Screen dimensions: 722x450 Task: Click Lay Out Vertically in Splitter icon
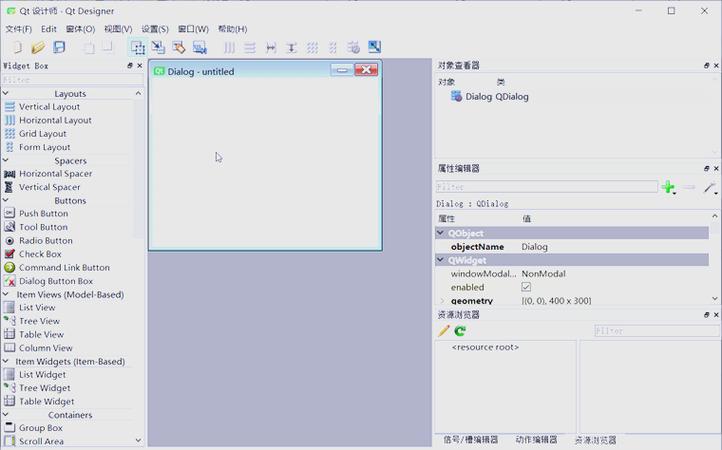tap(291, 47)
